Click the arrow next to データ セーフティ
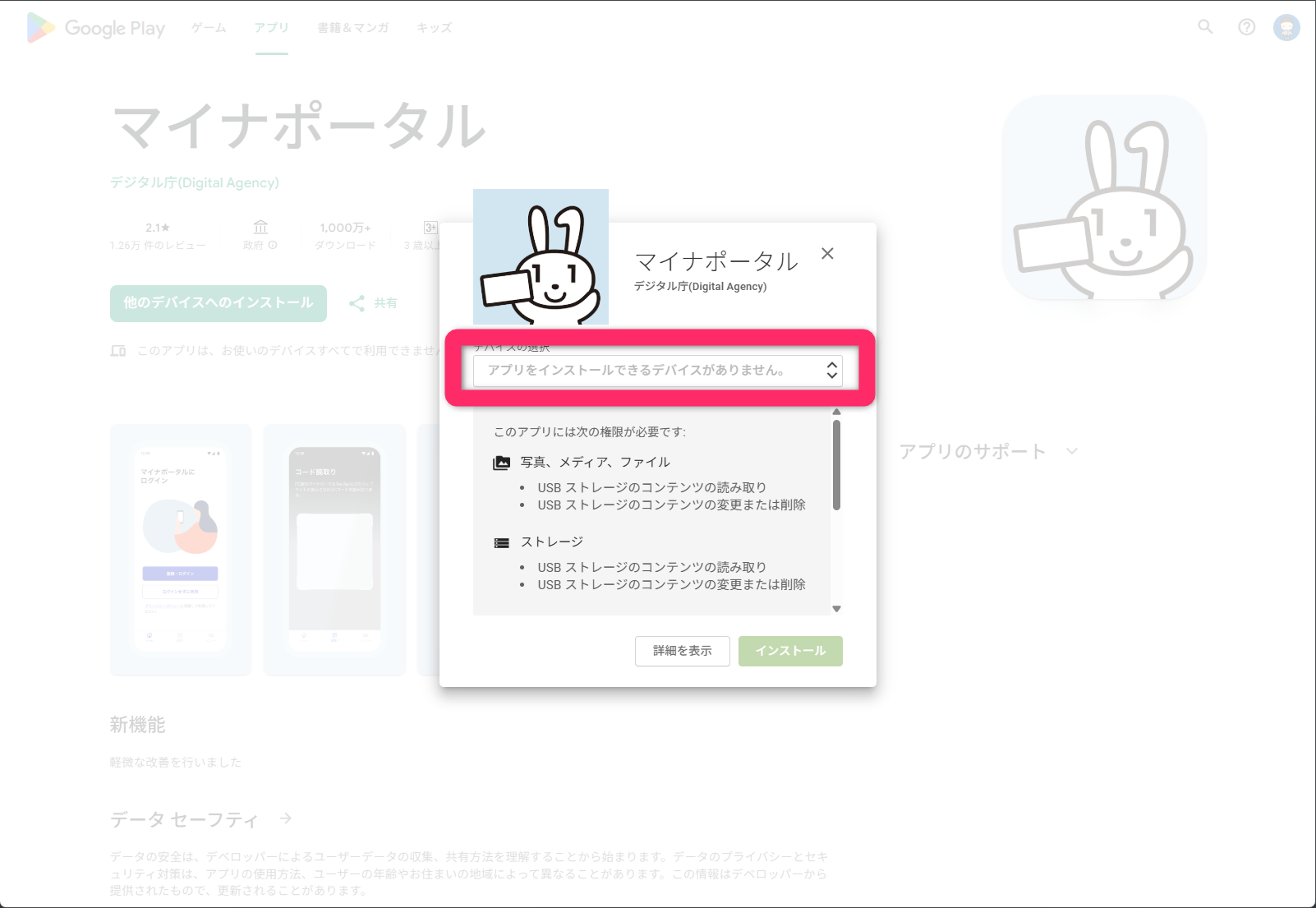Image resolution: width=1316 pixels, height=908 pixels. coord(286,818)
